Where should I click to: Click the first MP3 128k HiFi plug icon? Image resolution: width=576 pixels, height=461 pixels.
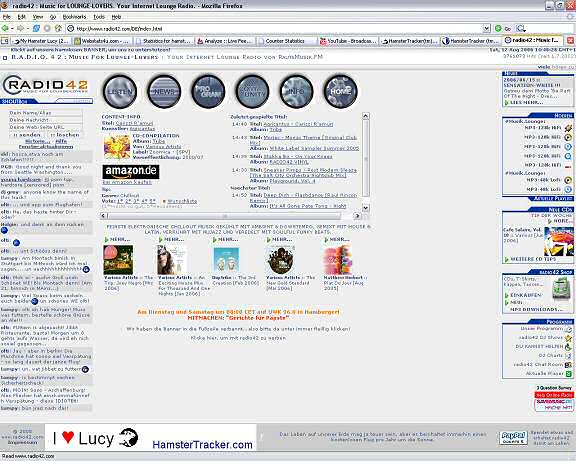click(x=568, y=128)
